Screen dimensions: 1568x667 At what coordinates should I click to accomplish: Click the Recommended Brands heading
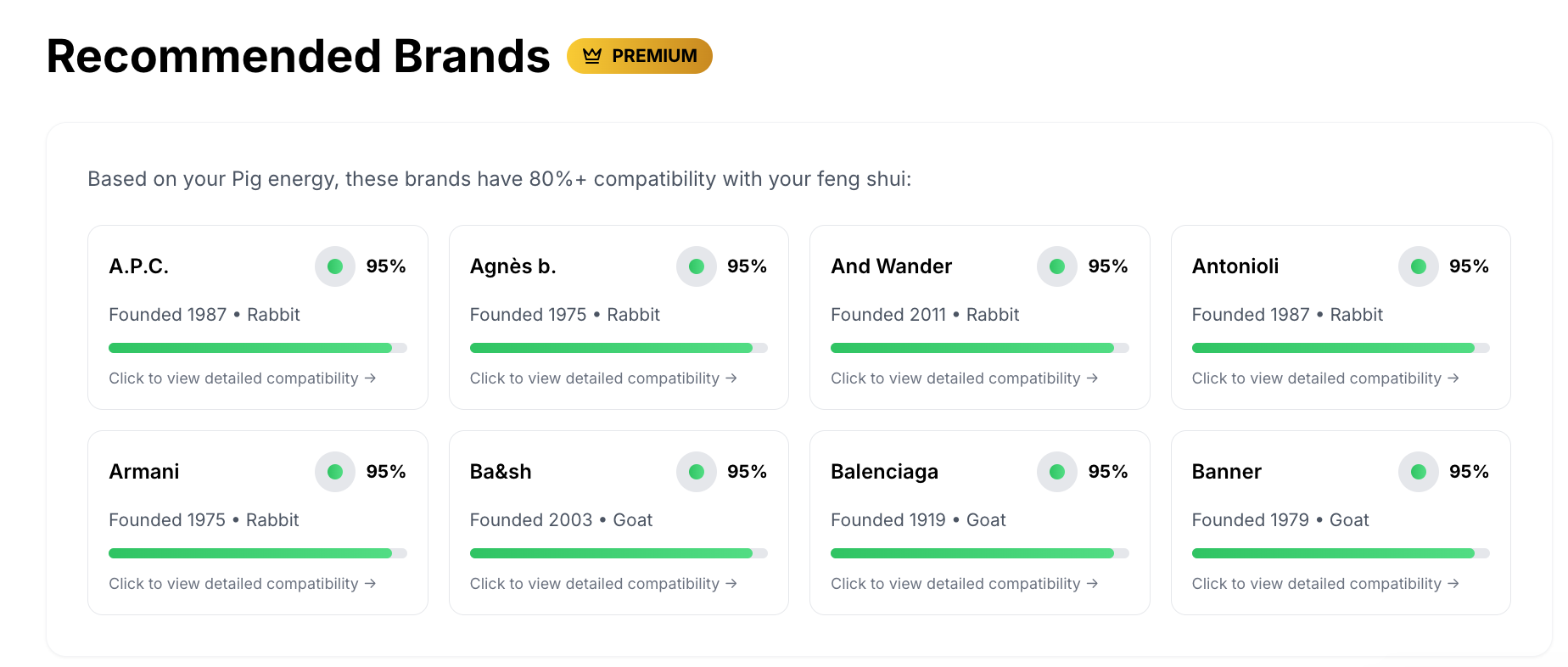click(x=298, y=57)
